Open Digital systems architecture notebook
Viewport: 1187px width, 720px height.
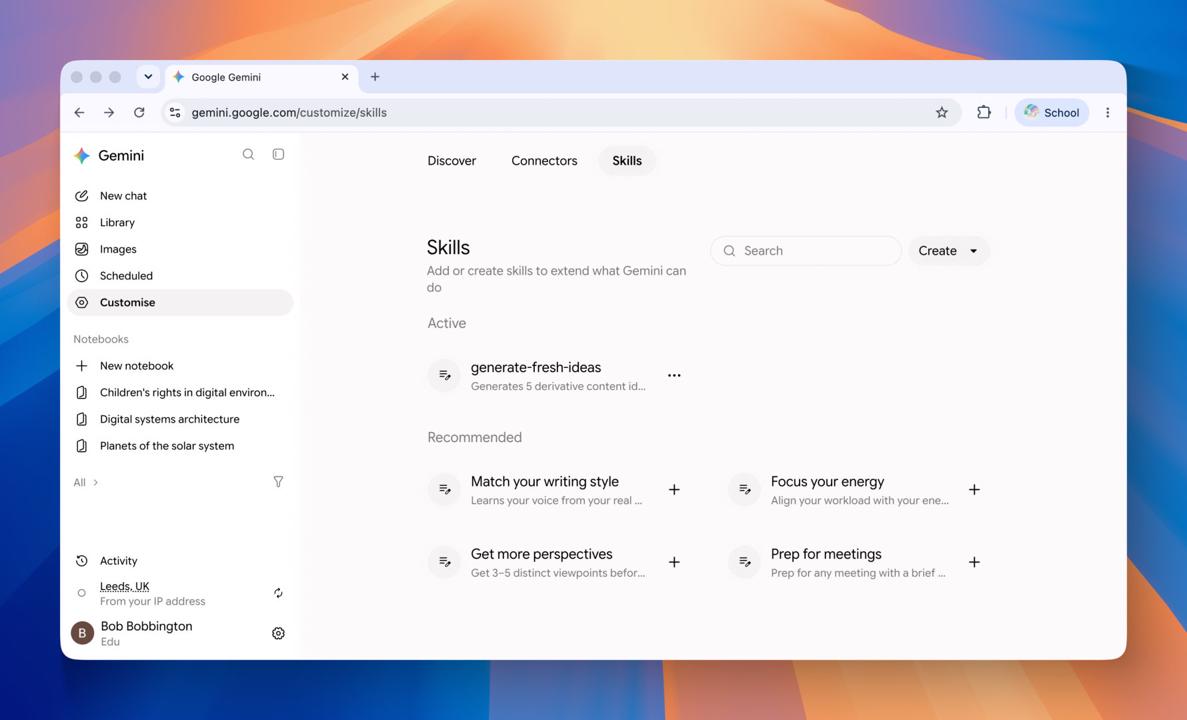pyautogui.click(x=180, y=419)
